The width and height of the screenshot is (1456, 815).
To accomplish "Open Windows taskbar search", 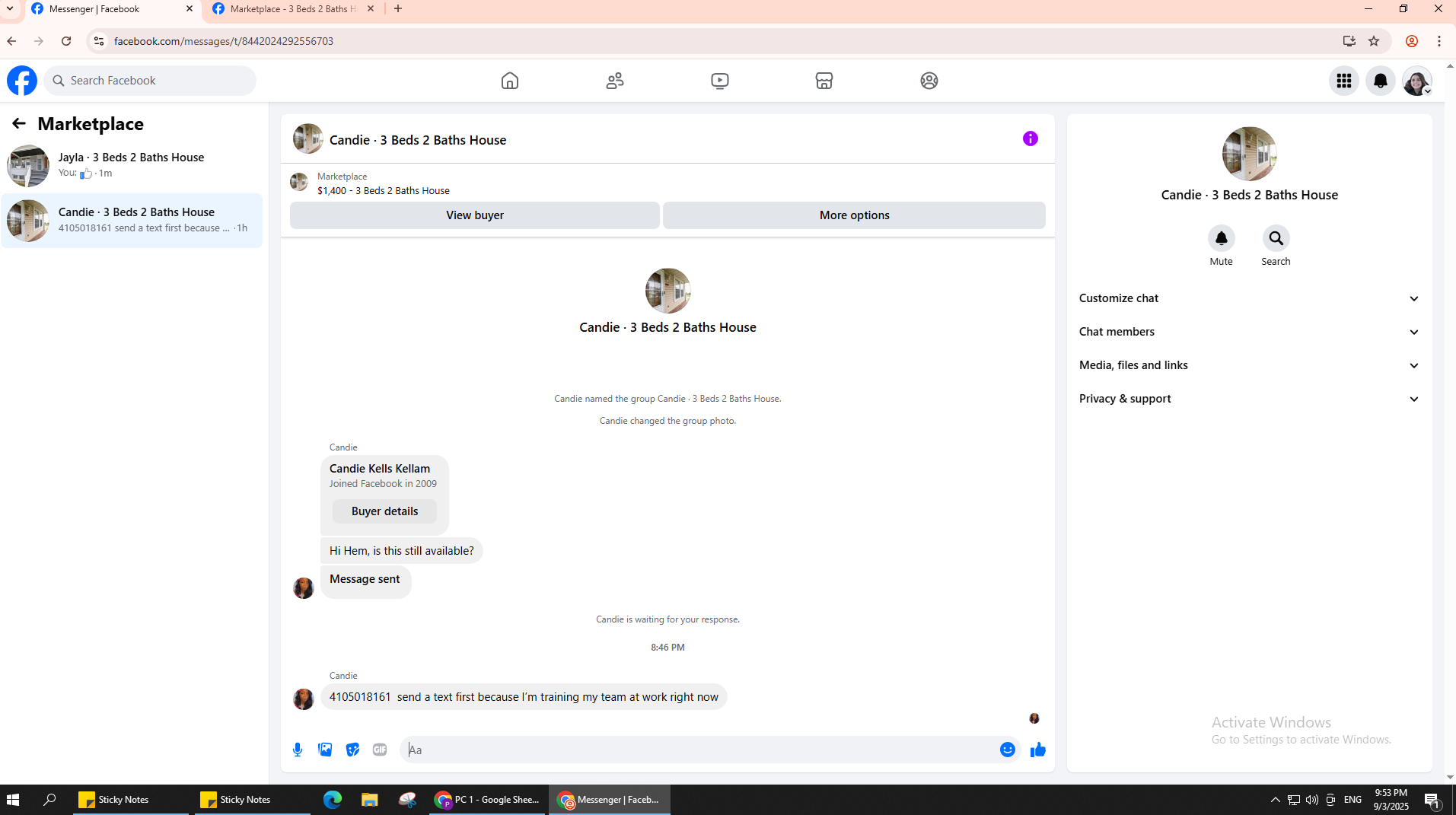I will pos(49,800).
